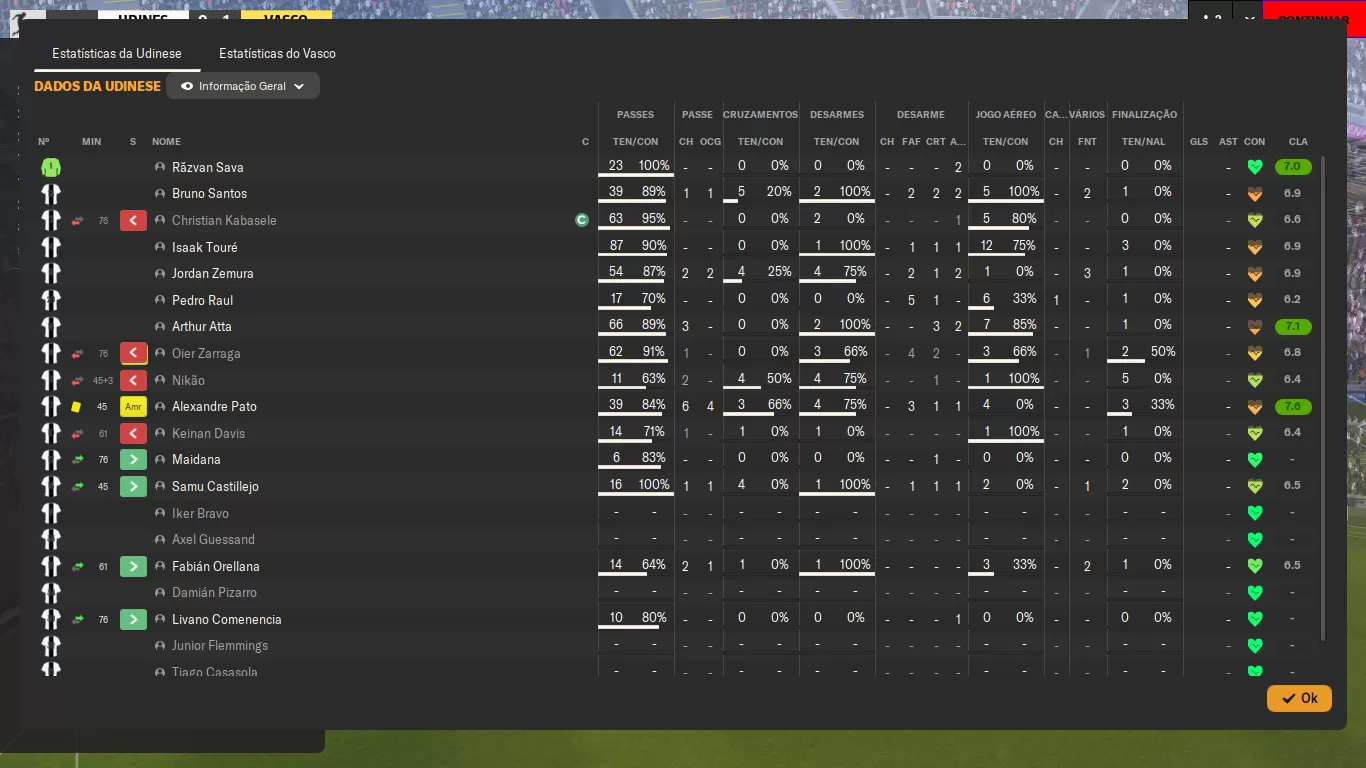This screenshot has height=768, width=1366.
Task: Sort by the GLS column header
Action: pos(1199,142)
